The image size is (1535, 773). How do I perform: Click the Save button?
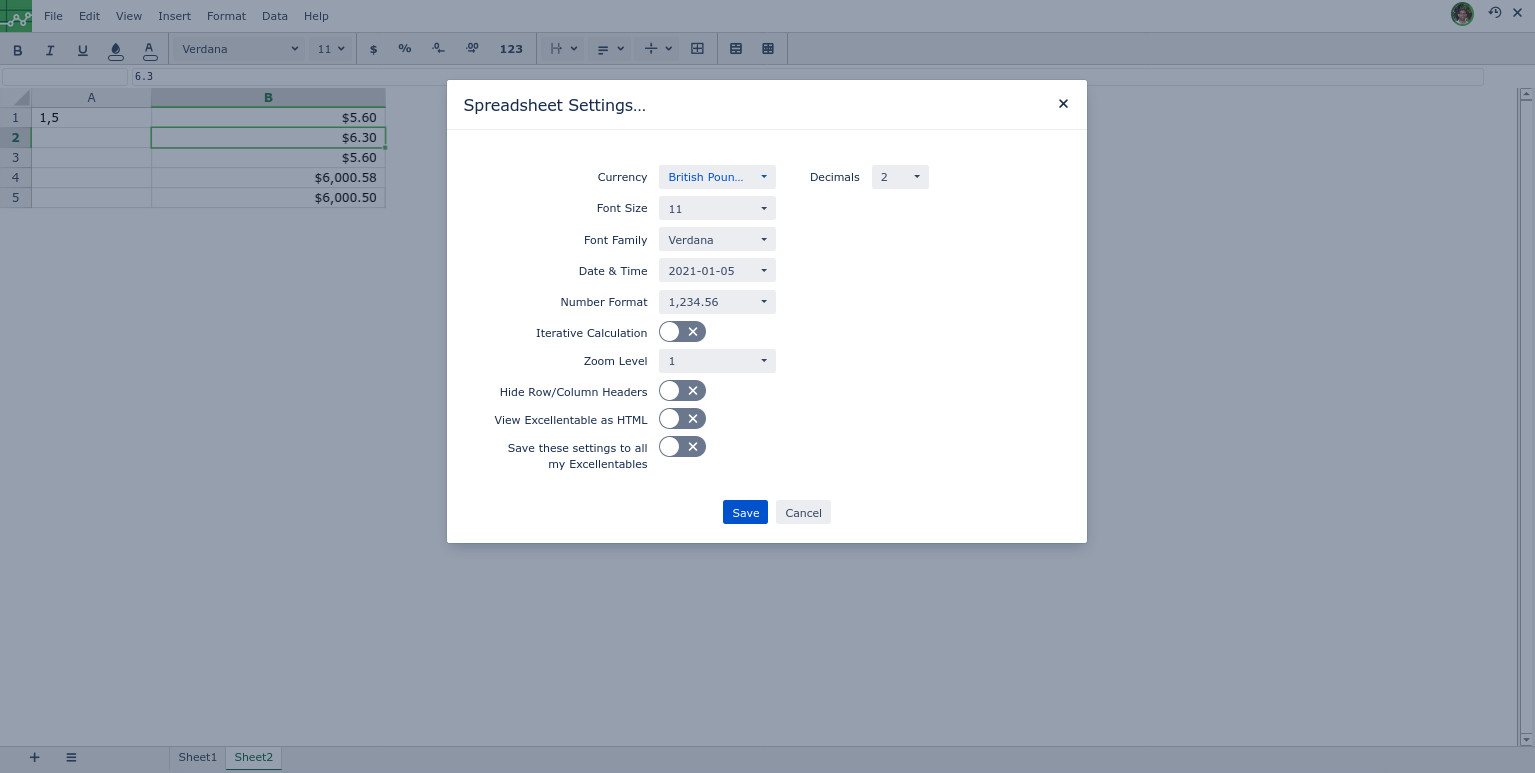[745, 512]
